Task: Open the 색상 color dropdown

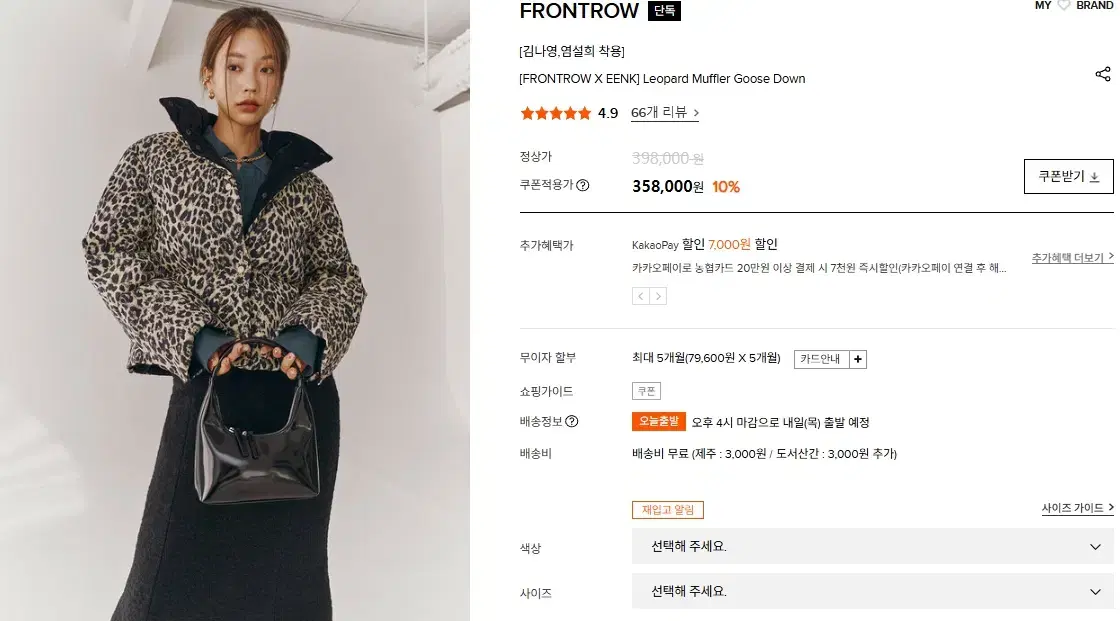Action: click(872, 547)
